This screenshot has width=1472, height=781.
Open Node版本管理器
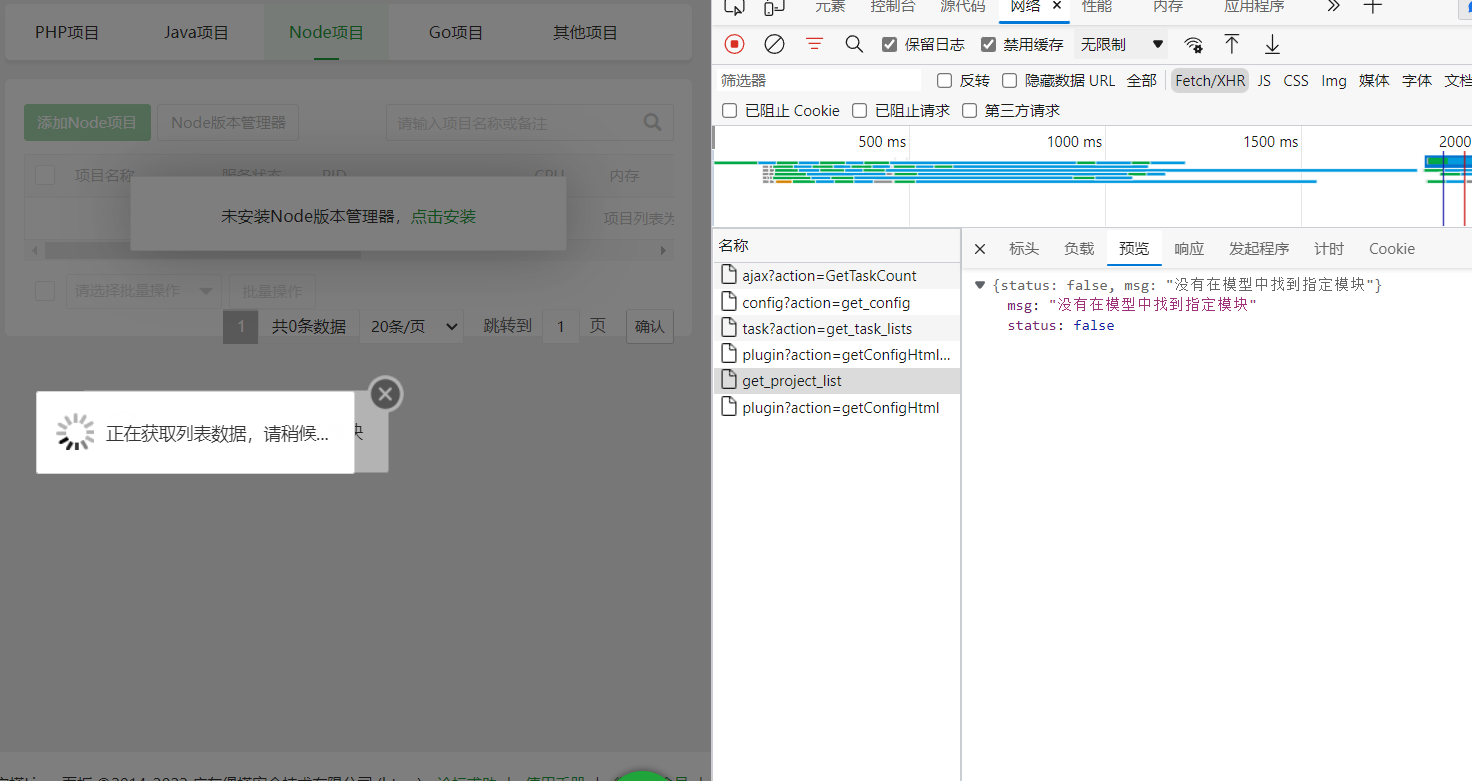tap(228, 122)
